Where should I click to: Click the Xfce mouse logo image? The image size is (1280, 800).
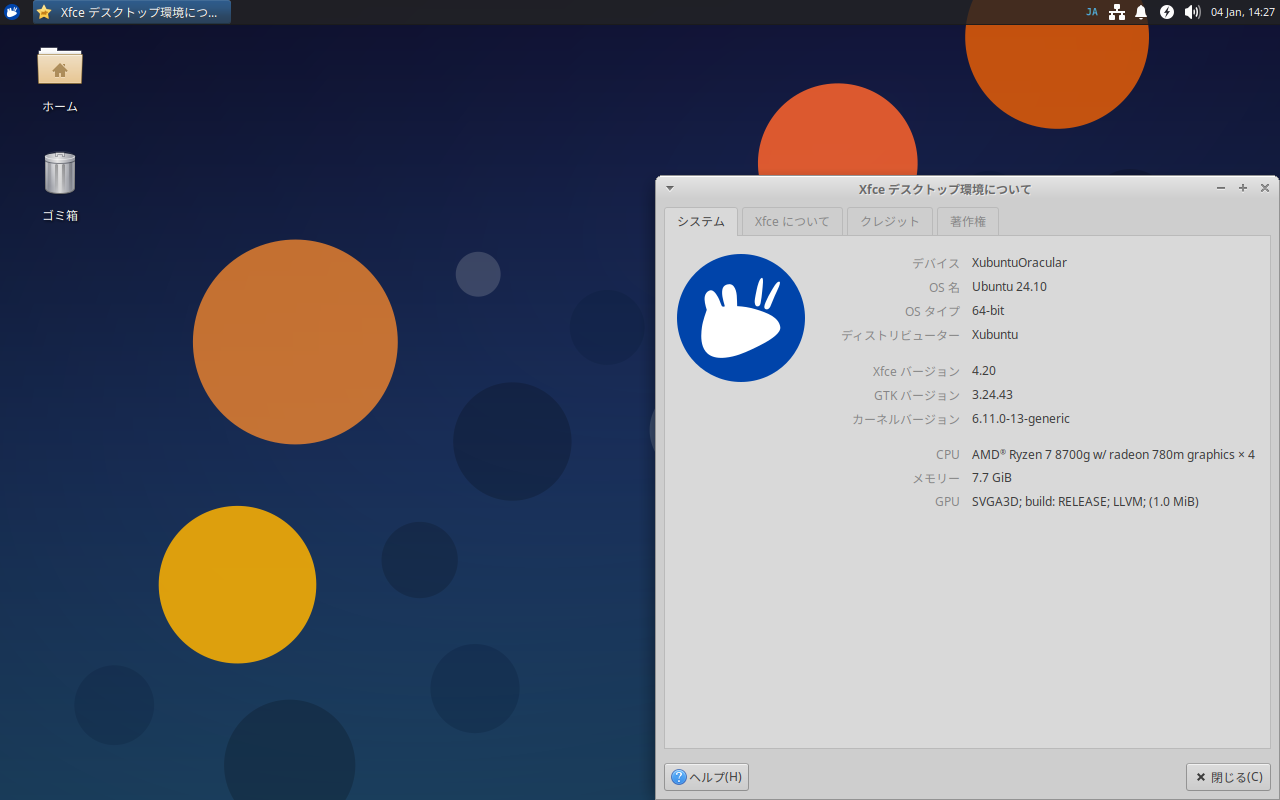(x=741, y=318)
